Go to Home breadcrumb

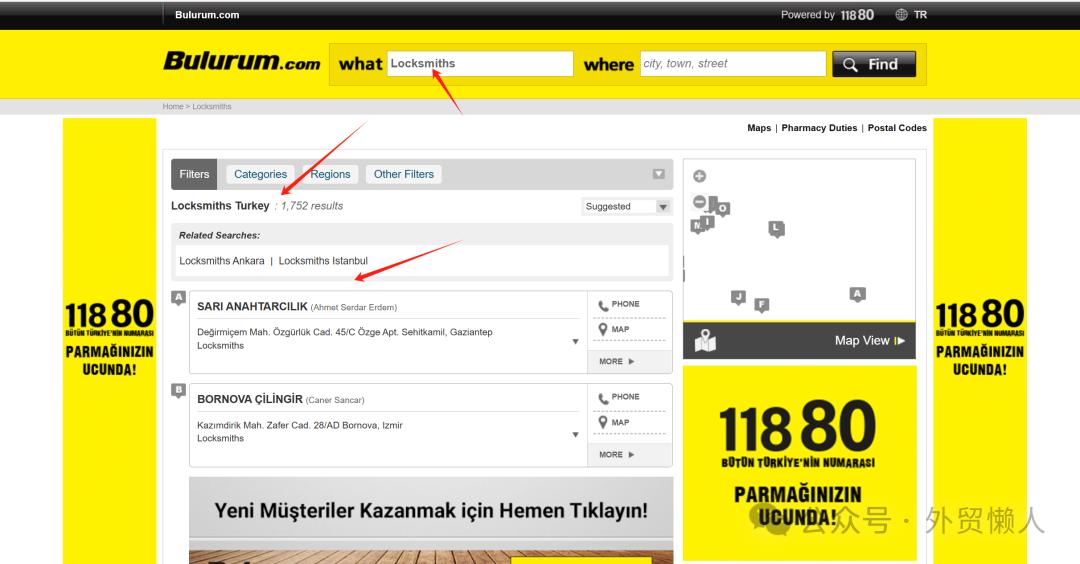[173, 107]
